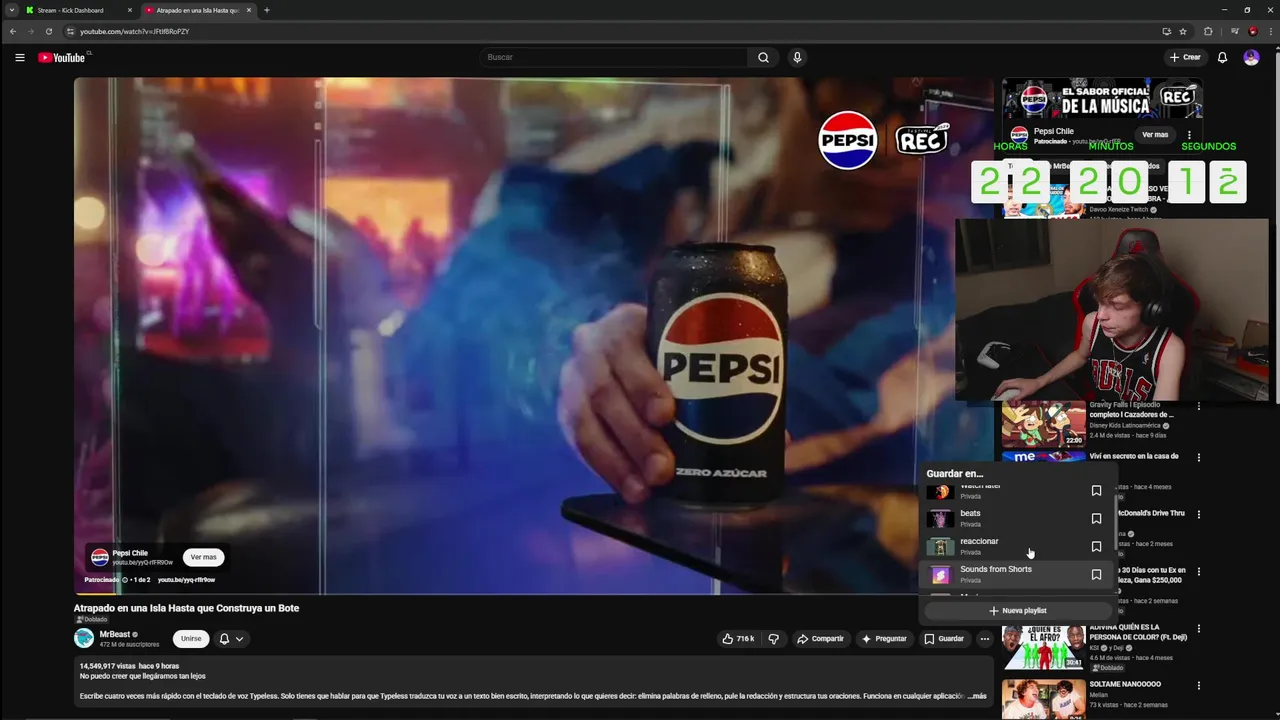Open options for McDonald's Drive Thru video
This screenshot has width=1280, height=720.
click(x=1199, y=514)
